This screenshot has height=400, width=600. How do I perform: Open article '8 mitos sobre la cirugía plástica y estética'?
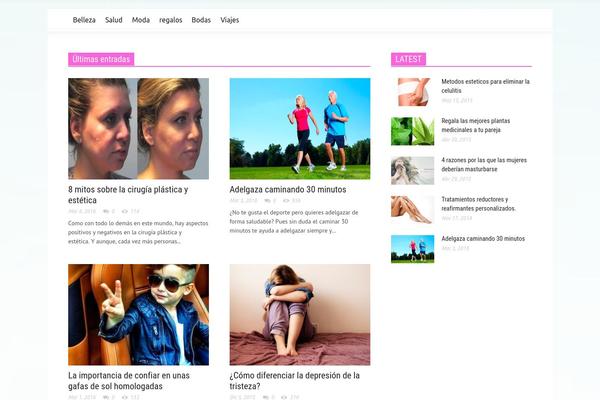point(128,195)
